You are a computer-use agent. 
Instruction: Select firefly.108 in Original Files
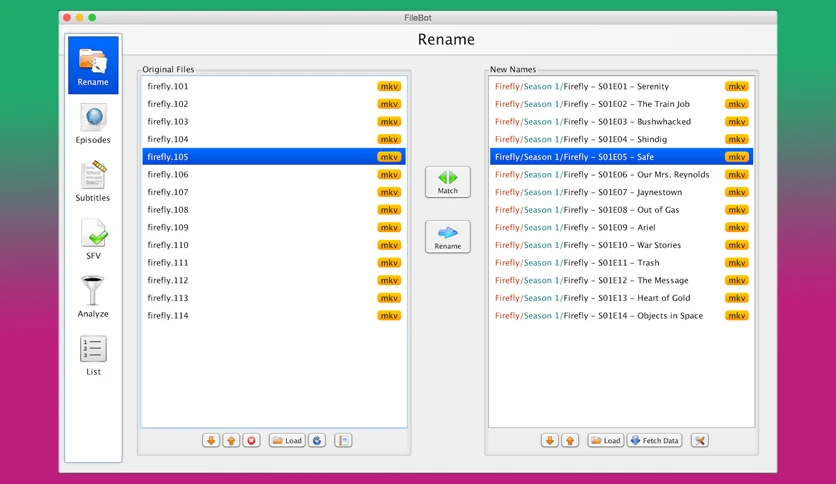pos(274,209)
